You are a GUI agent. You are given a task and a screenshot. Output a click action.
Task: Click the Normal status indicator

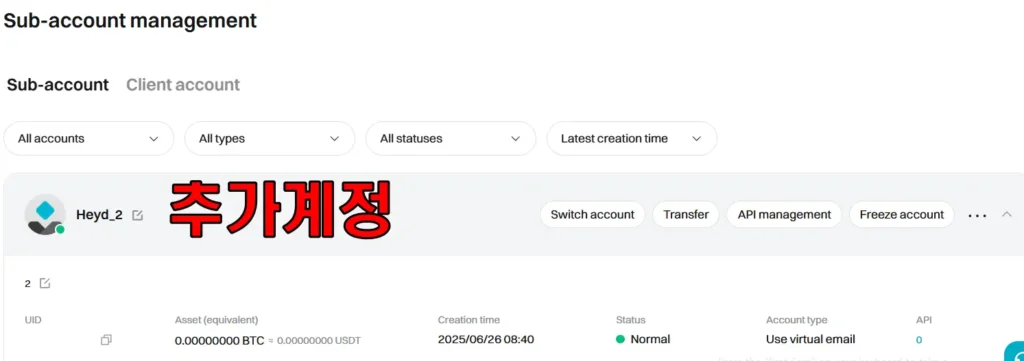(643, 339)
